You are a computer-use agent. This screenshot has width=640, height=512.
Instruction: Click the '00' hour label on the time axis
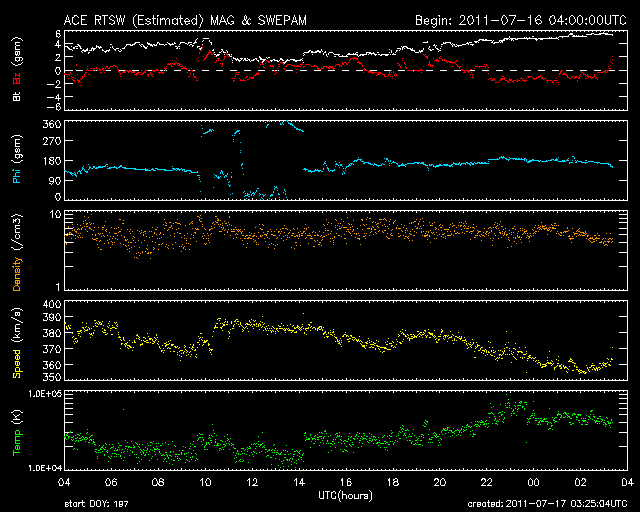pos(533,483)
